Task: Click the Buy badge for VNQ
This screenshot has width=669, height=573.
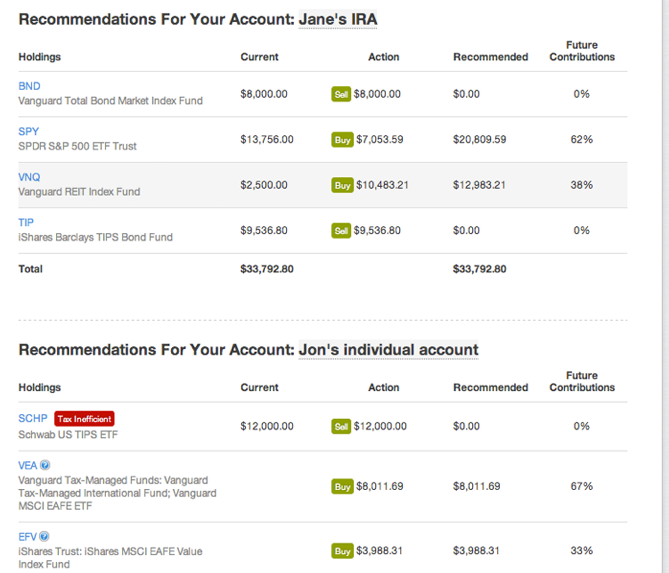Action: pos(342,185)
